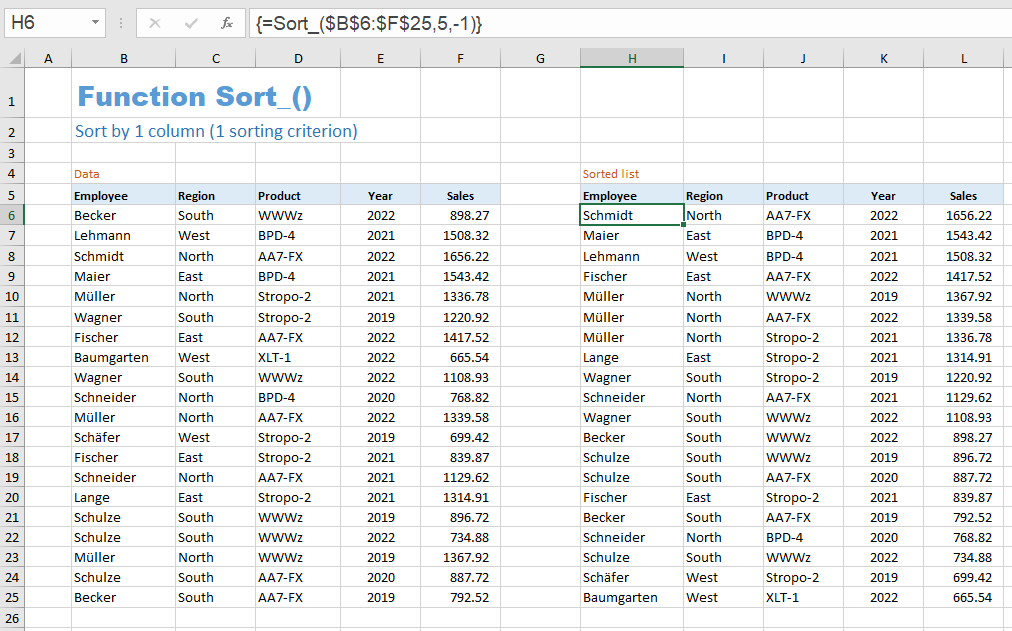Expand the Name Box dropdown arrow
The image size is (1012, 631).
[95, 23]
